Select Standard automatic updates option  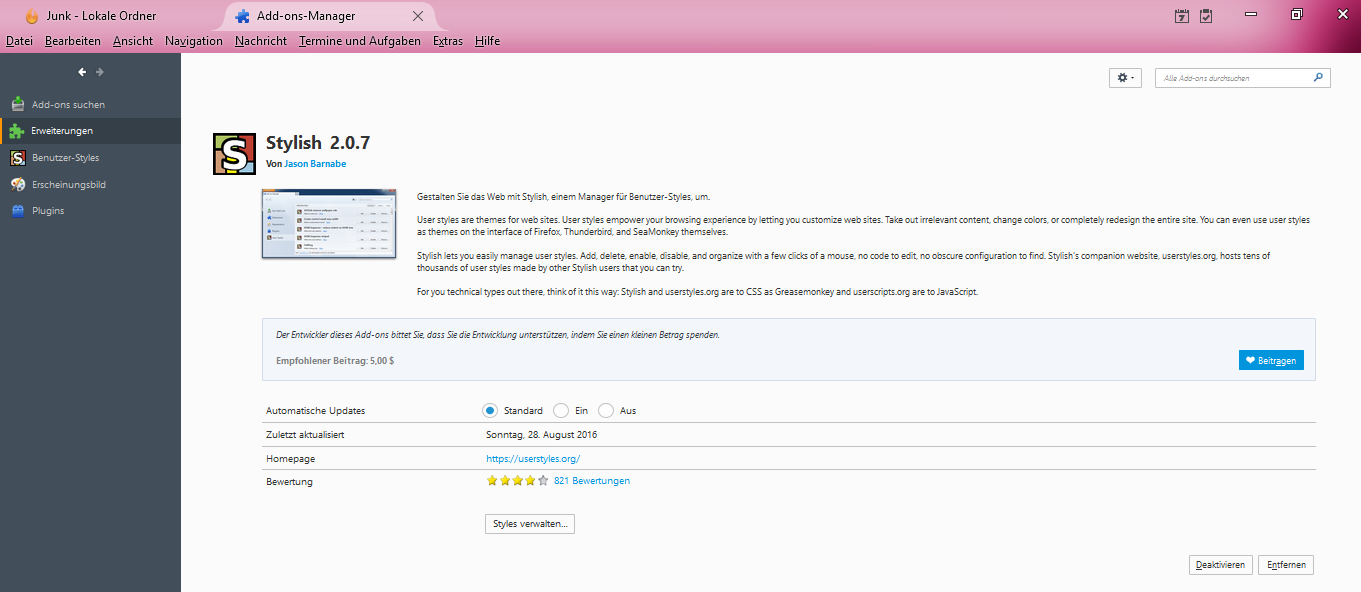[490, 410]
